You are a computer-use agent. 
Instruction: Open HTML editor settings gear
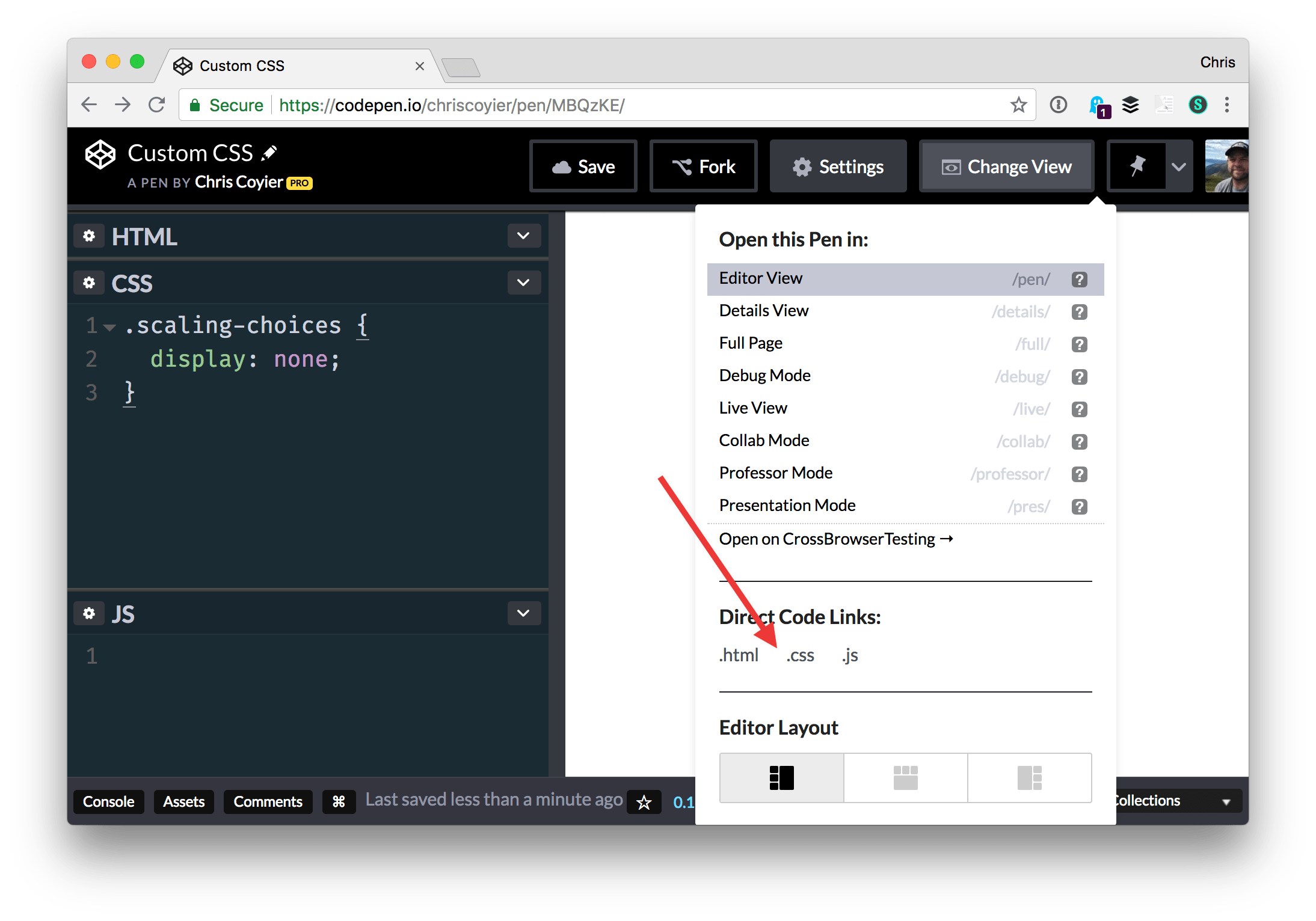point(89,236)
